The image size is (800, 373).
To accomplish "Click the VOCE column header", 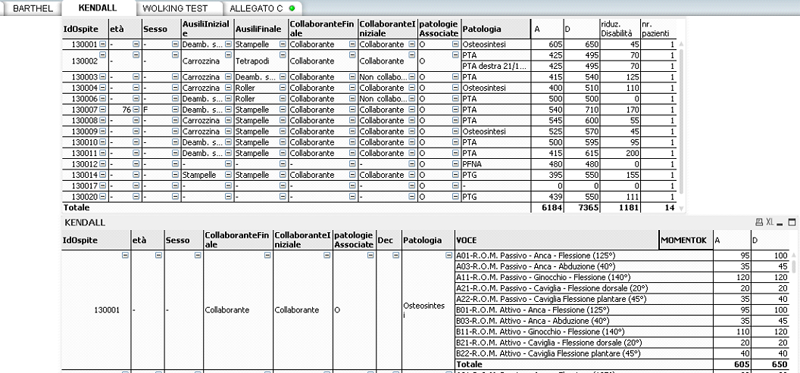I will [x=557, y=240].
